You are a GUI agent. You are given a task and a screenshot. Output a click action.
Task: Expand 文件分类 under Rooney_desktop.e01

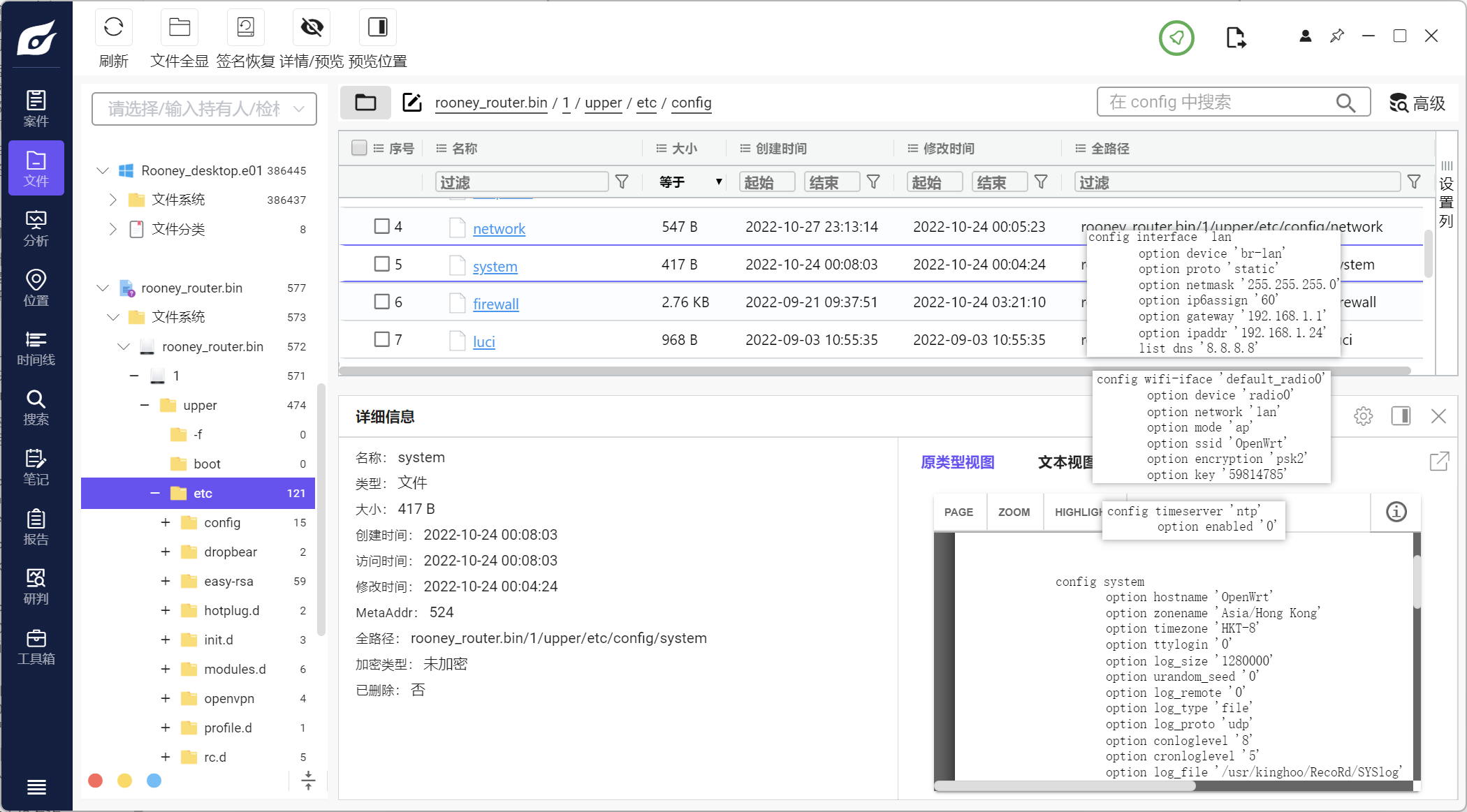[112, 229]
